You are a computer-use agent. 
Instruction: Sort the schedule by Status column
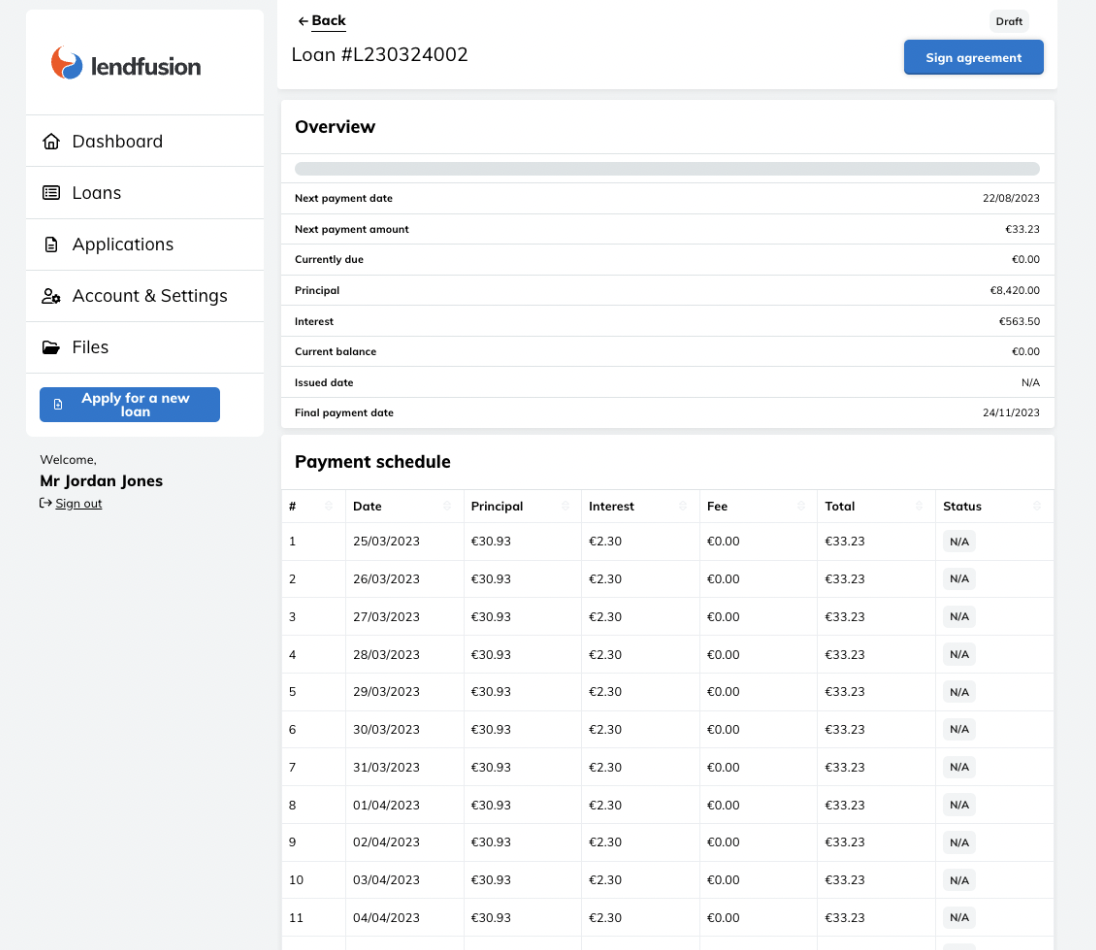(x=1037, y=506)
